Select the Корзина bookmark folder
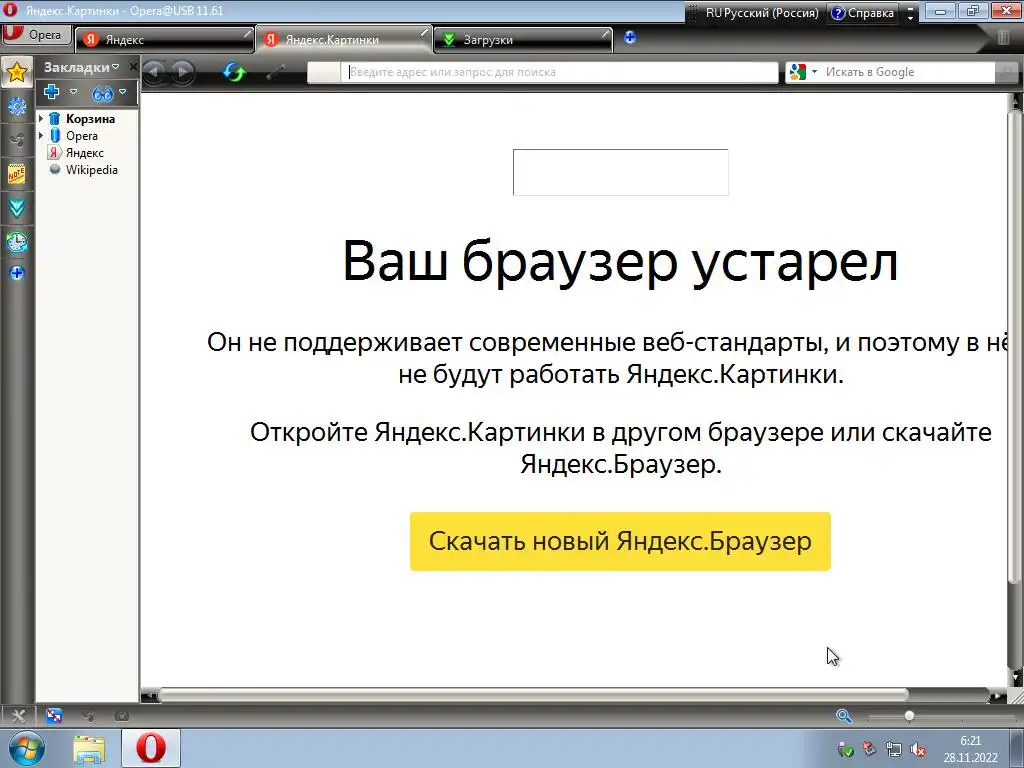 [90, 119]
